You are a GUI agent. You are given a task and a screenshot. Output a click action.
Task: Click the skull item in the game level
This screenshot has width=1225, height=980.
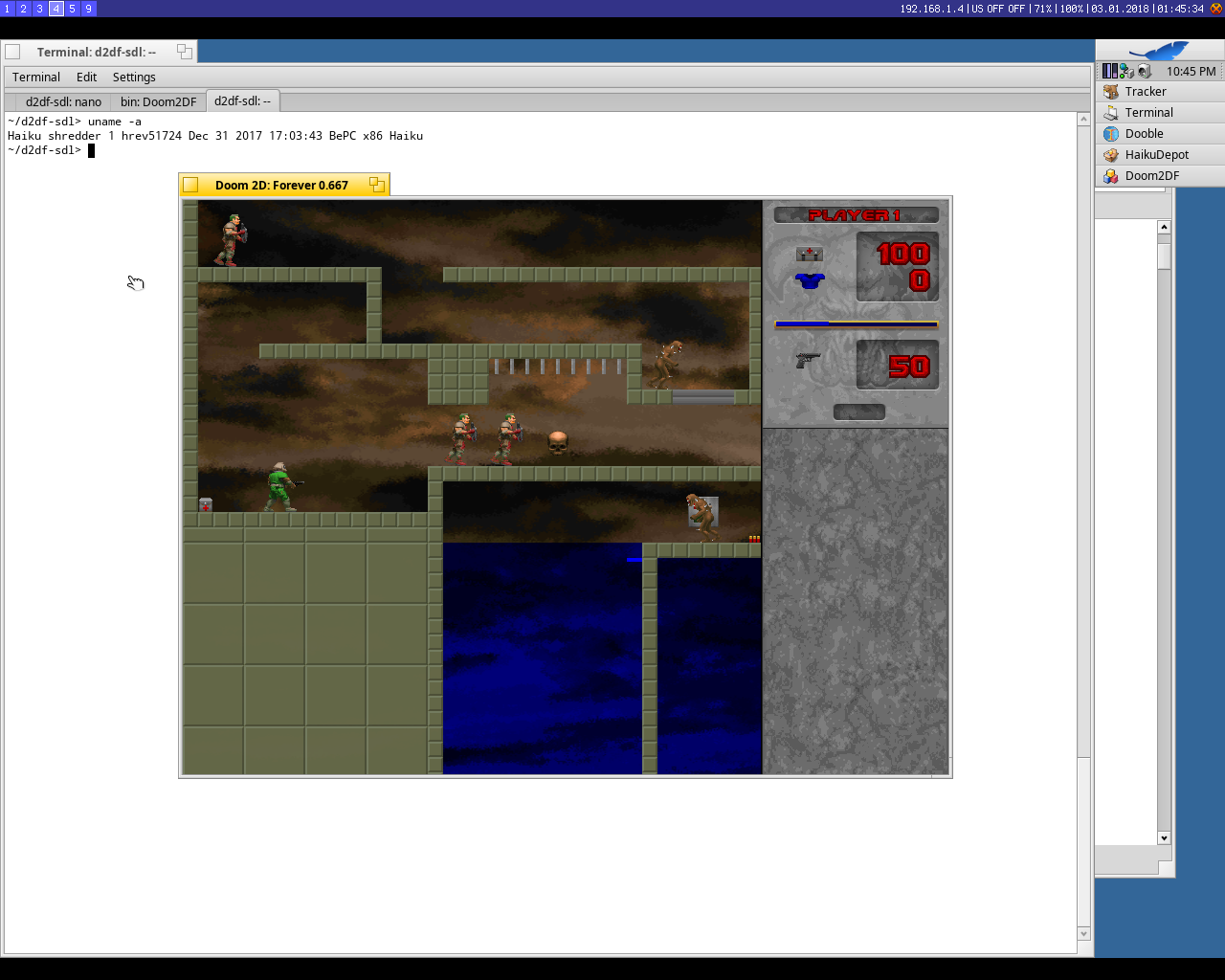558,442
